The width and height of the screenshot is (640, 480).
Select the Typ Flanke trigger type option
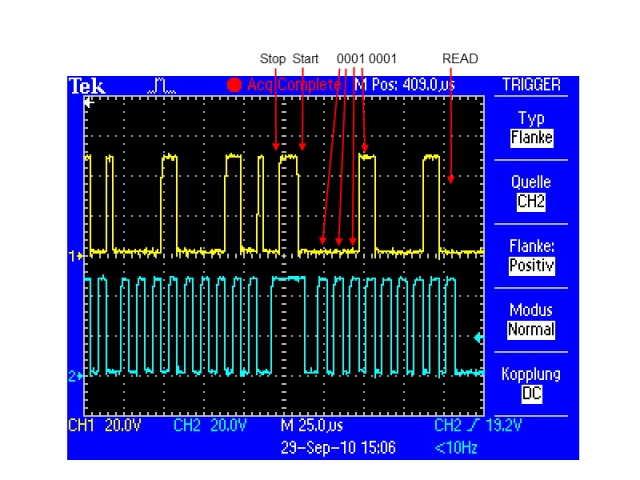click(531, 129)
